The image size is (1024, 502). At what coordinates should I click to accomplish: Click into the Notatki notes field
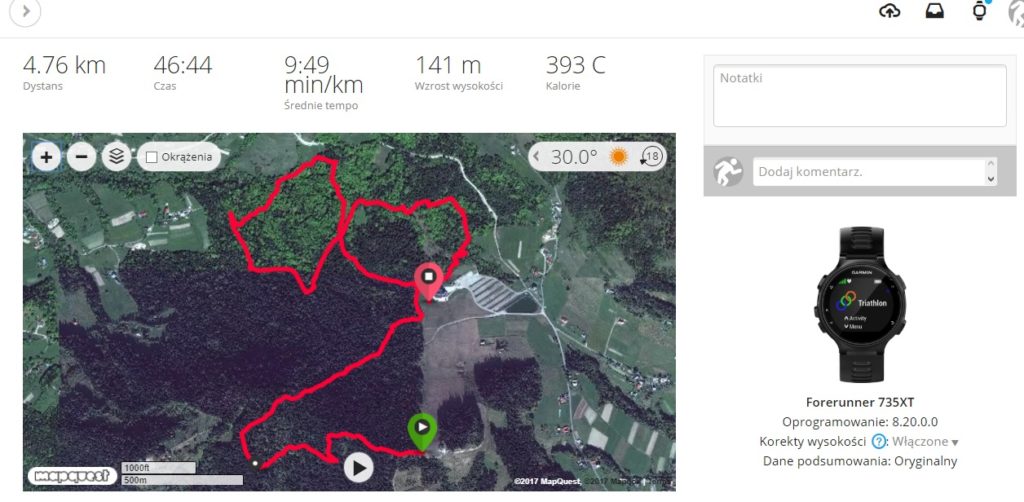click(859, 95)
